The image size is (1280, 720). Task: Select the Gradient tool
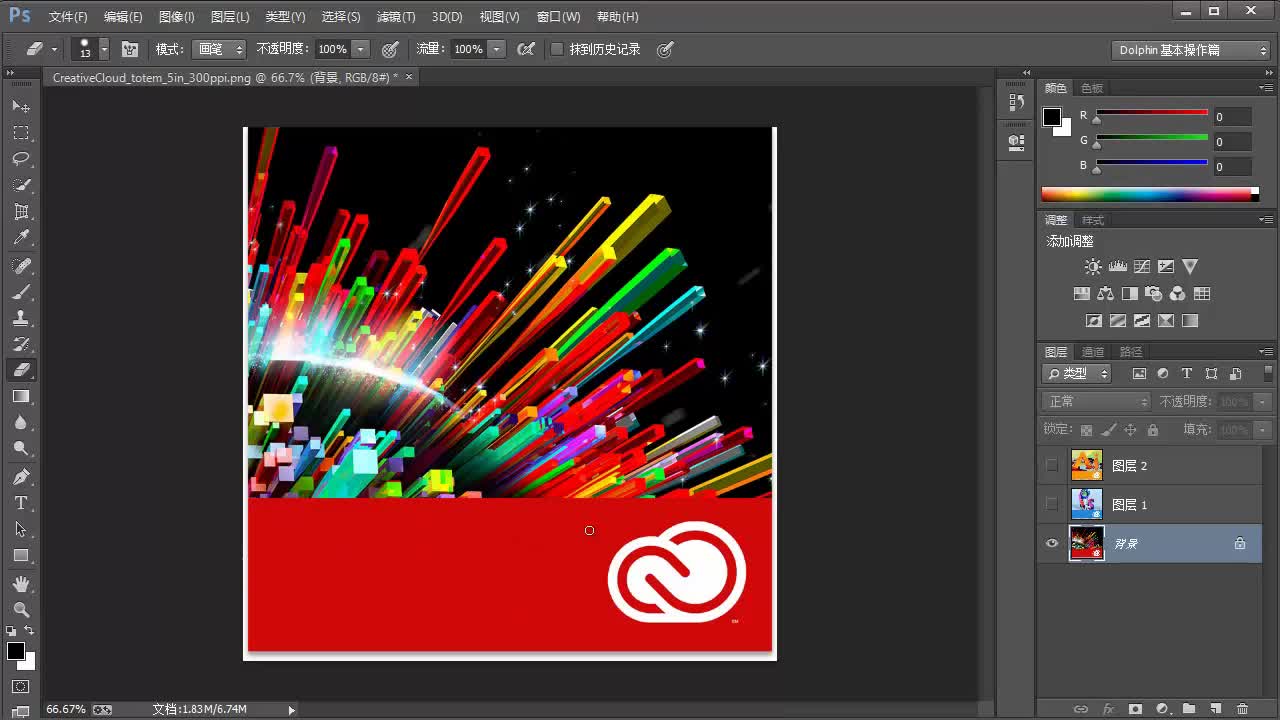(20, 396)
